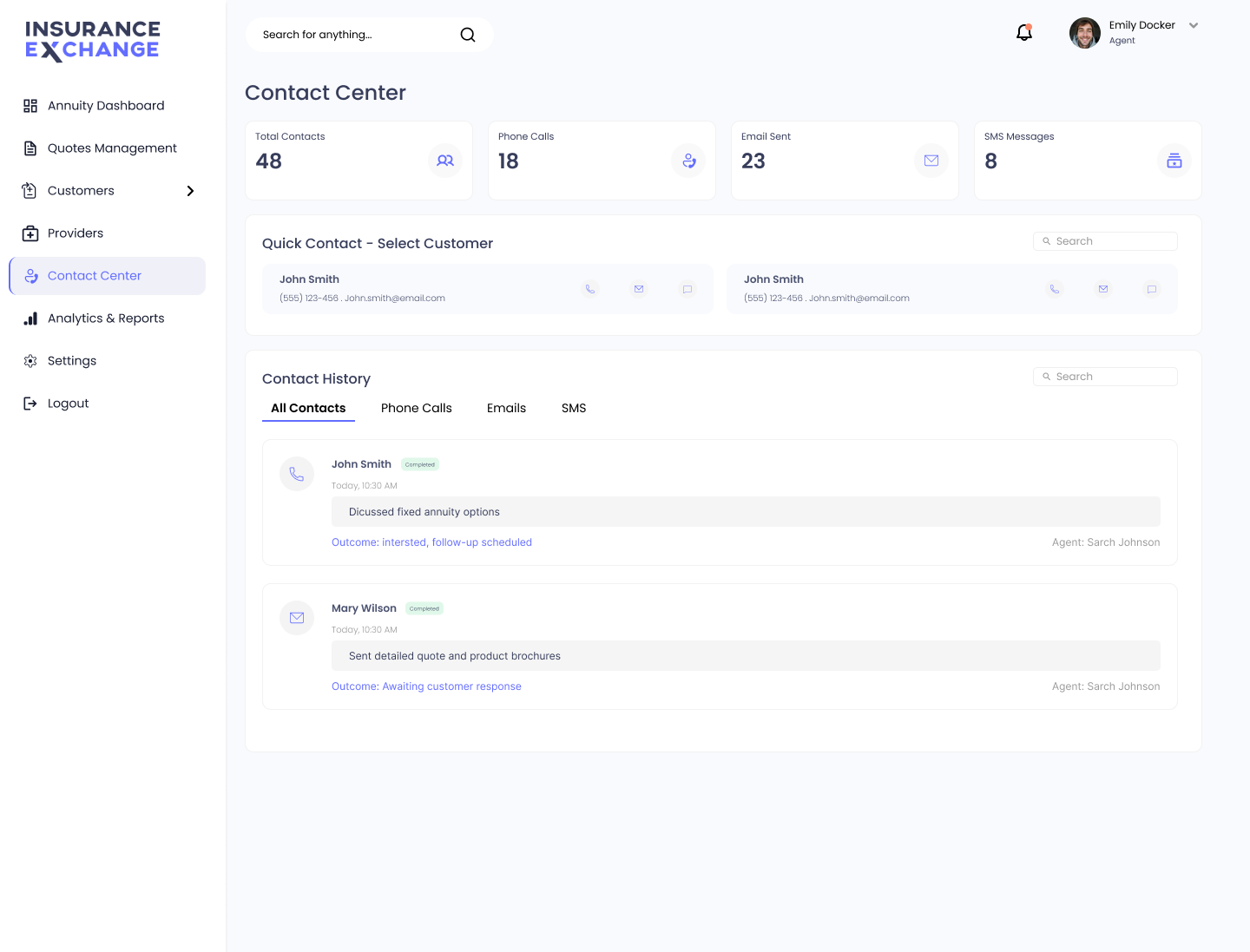Open Quotes Management menu item

click(x=108, y=148)
